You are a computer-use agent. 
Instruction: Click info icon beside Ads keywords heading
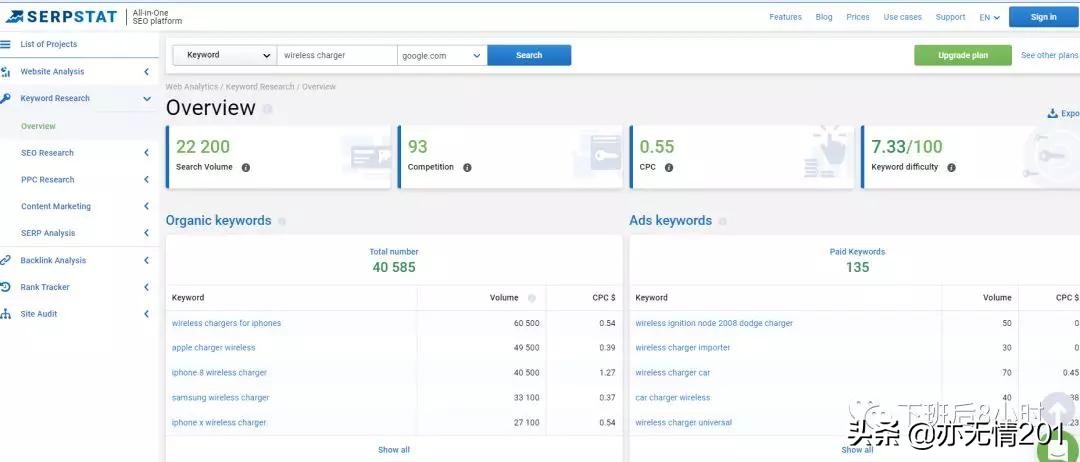[x=723, y=222]
